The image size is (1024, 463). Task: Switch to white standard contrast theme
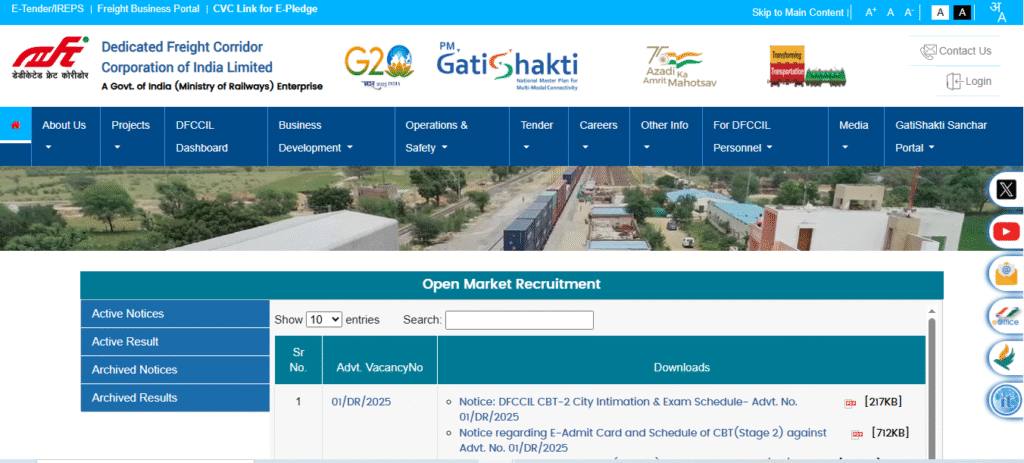[940, 12]
